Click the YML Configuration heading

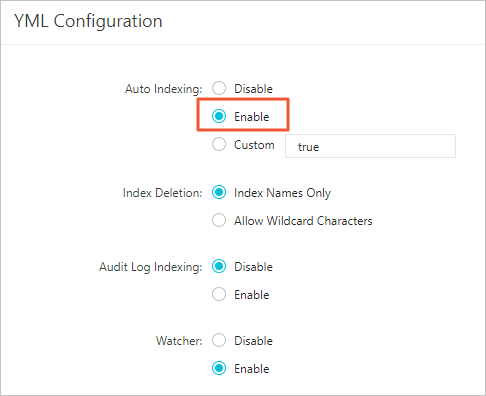click(88, 21)
